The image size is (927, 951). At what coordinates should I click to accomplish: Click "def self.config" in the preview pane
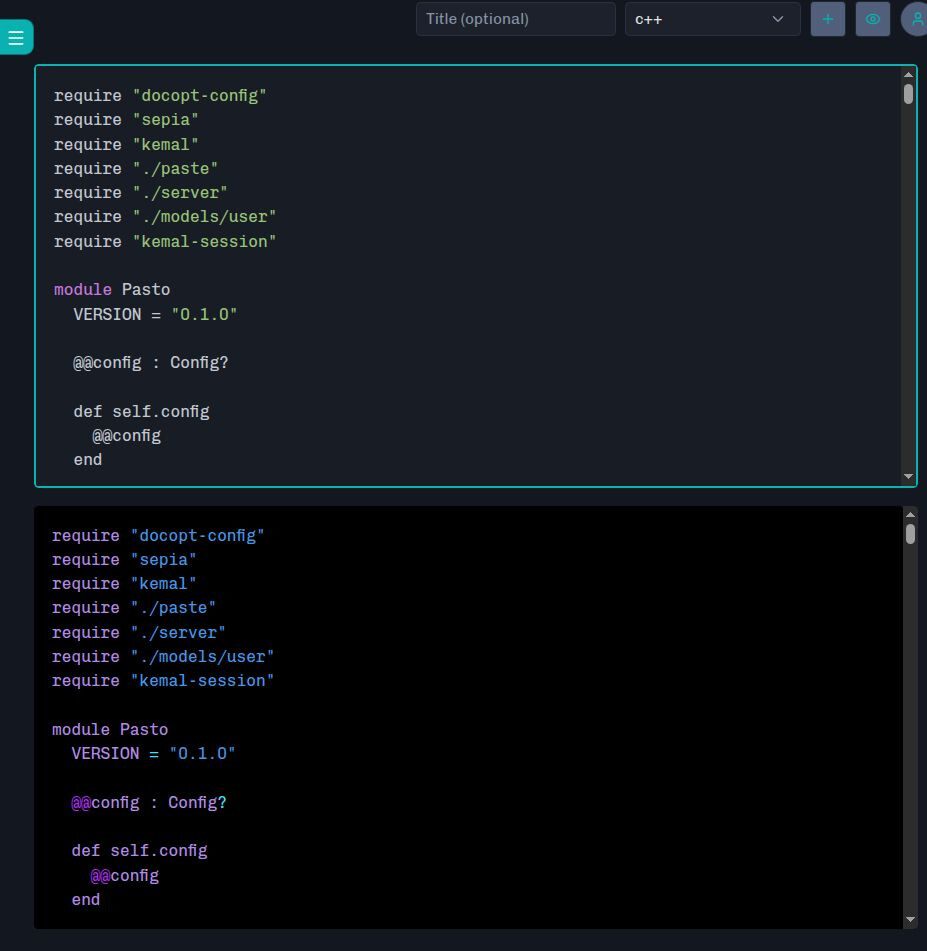139,851
